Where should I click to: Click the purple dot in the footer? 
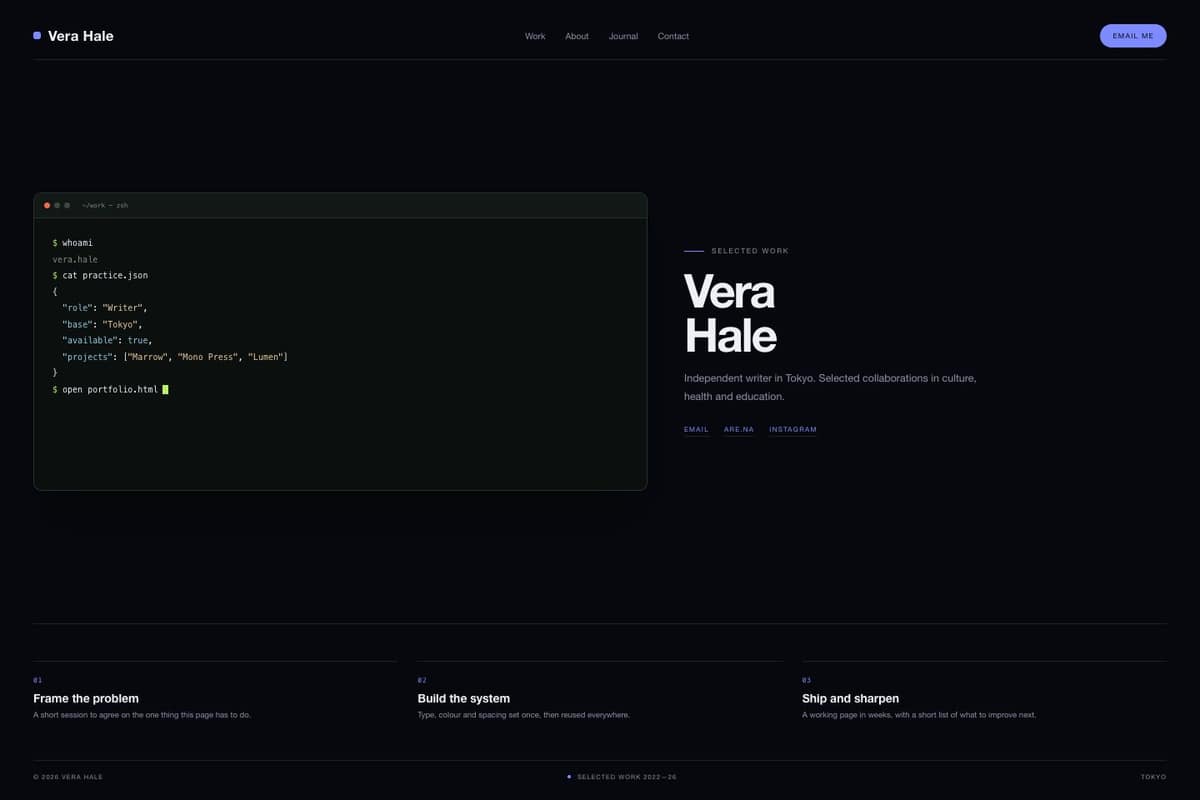[569, 776]
